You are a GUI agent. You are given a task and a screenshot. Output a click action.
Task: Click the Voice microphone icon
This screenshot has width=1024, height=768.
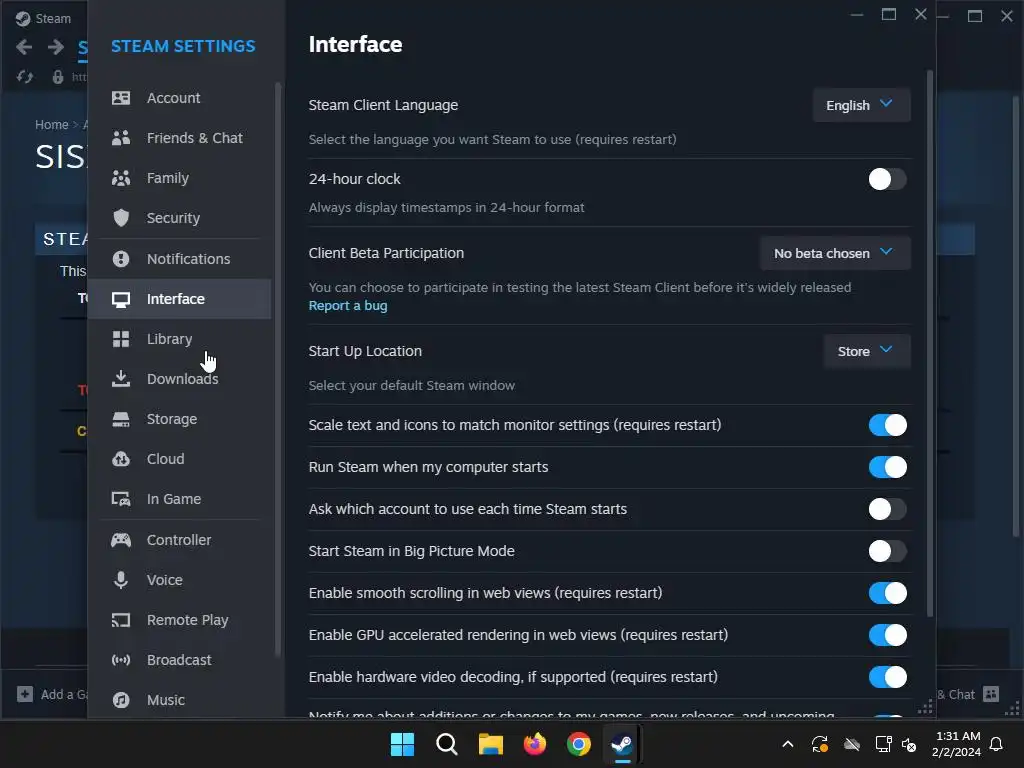click(121, 580)
